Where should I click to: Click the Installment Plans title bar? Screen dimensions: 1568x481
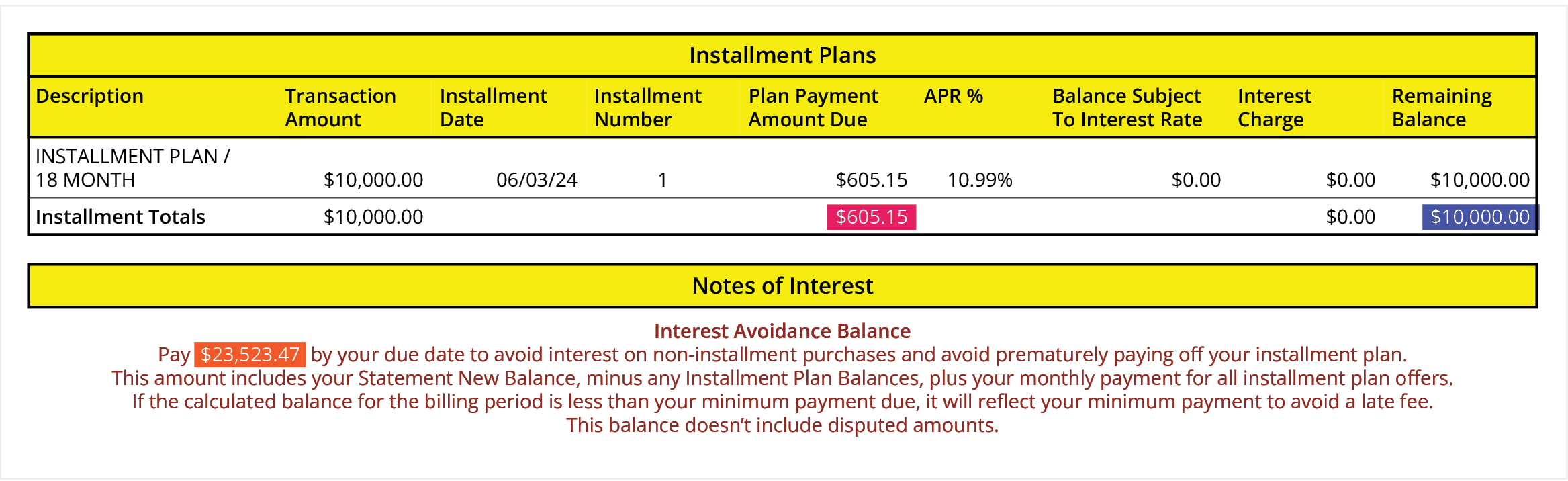pyautogui.click(x=782, y=55)
